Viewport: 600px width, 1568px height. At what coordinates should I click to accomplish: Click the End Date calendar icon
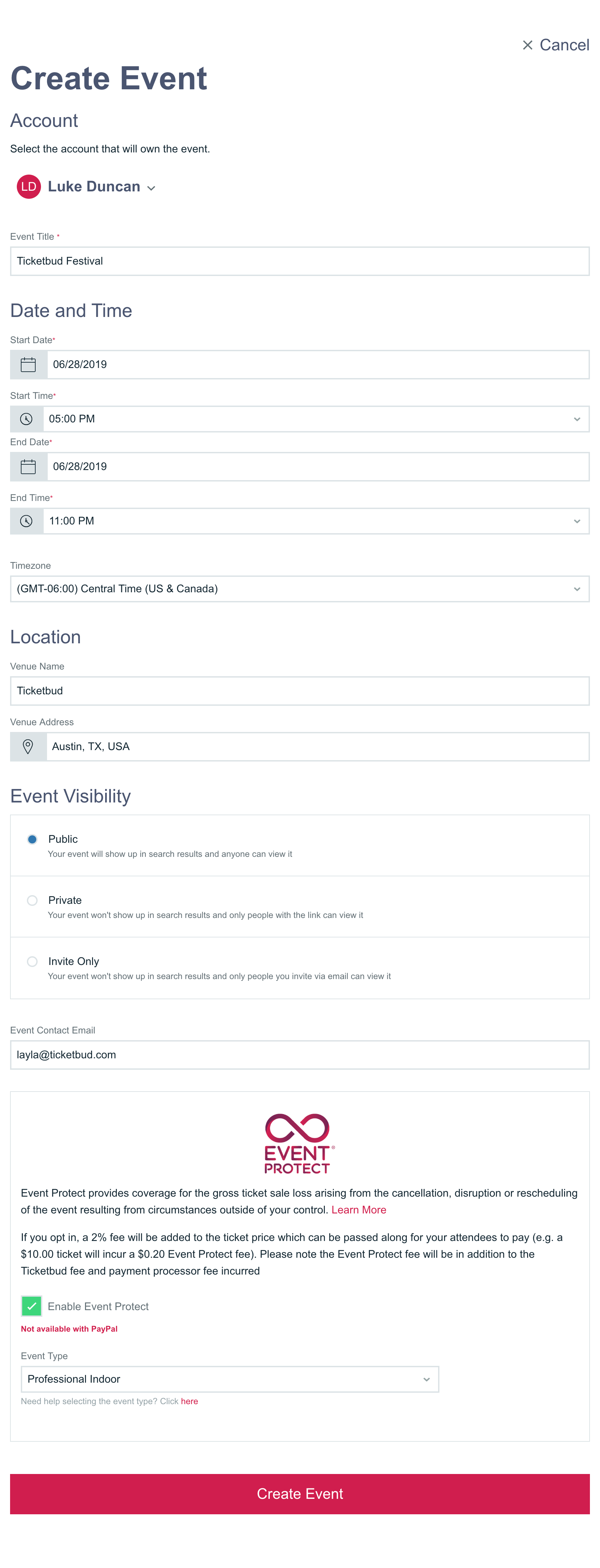(28, 467)
